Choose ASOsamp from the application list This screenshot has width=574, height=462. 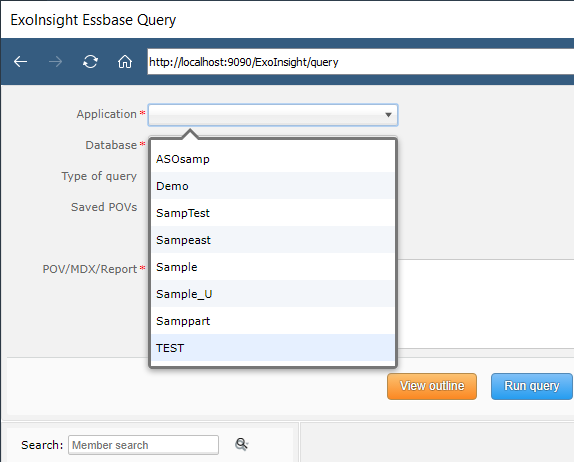click(273, 159)
